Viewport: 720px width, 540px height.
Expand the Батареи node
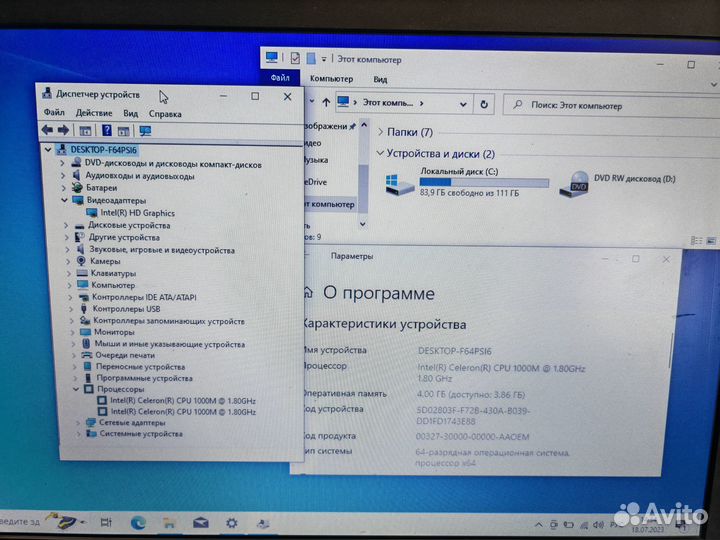[64, 188]
